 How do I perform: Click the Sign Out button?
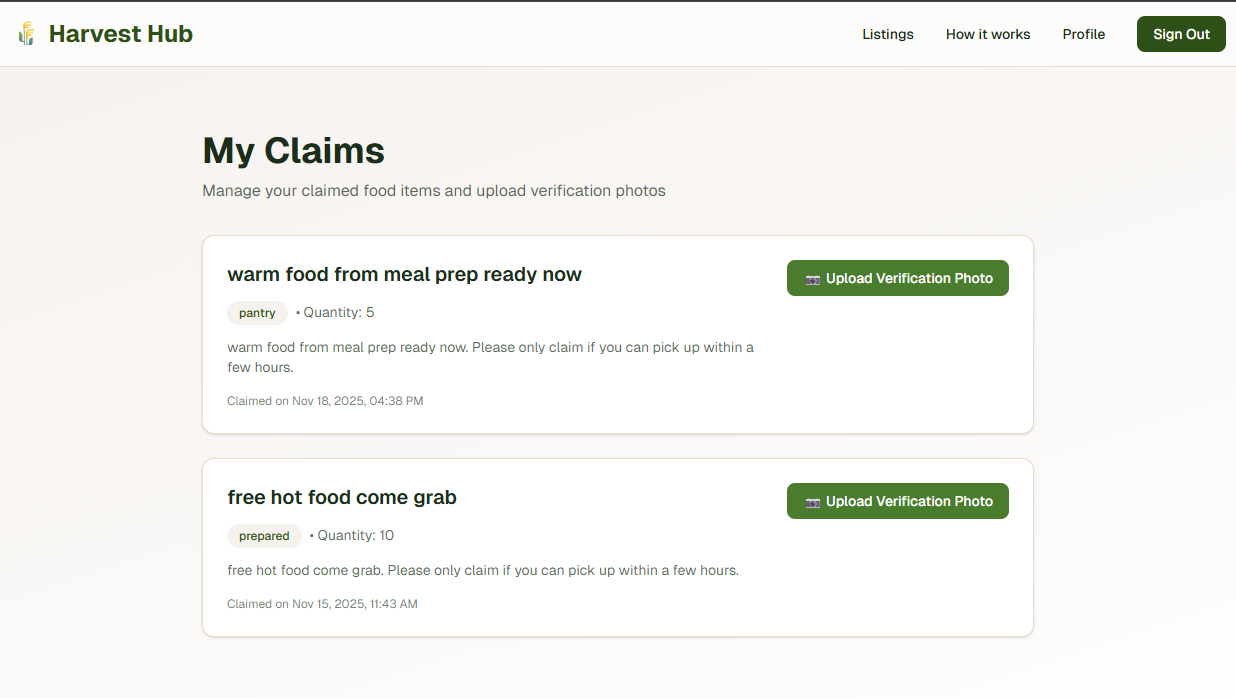(x=1181, y=33)
